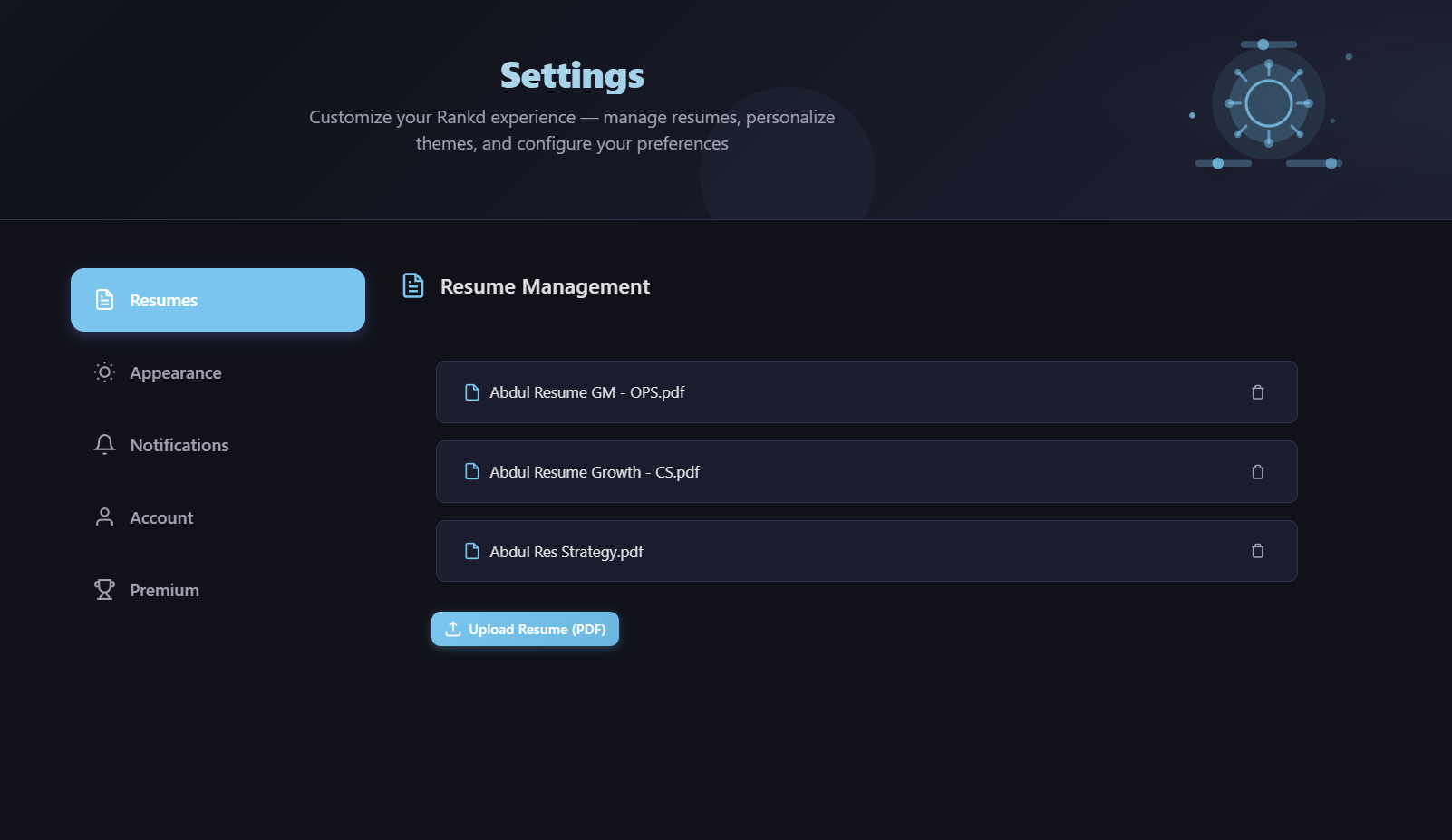Click the file icon on Abdul Resume GM - OPS.pdf

471,391
